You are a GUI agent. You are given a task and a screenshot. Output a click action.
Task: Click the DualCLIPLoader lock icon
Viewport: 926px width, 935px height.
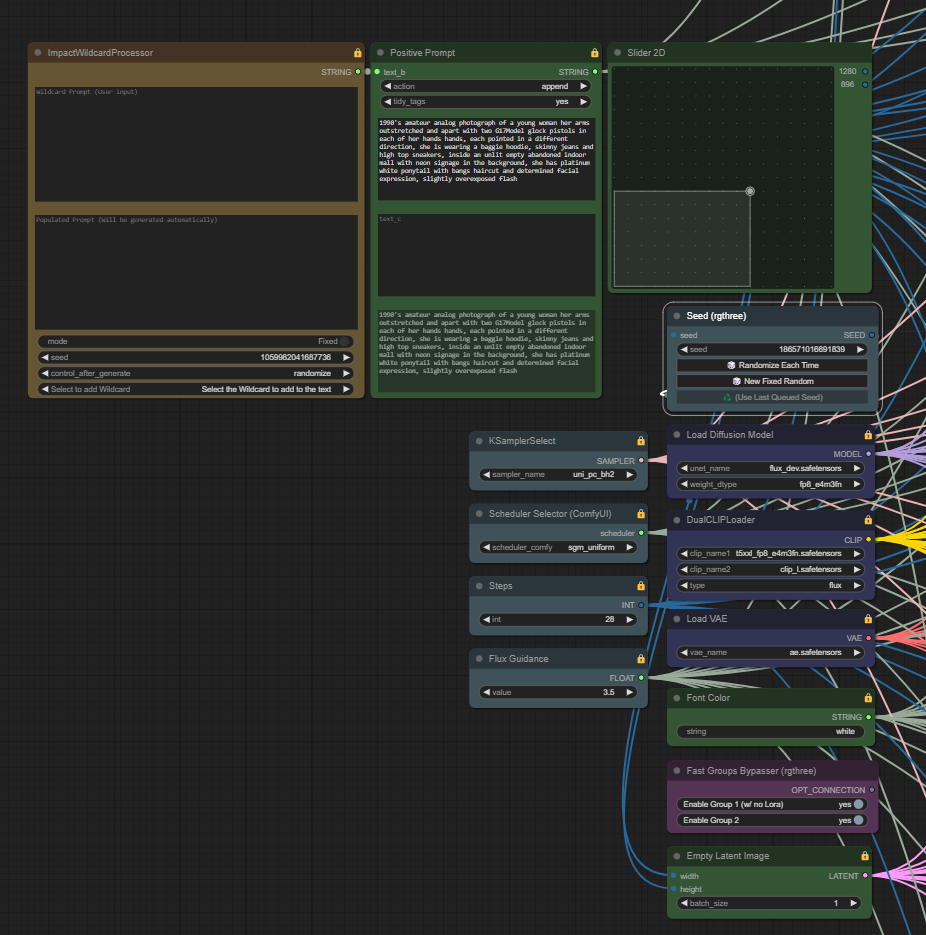(x=868, y=520)
